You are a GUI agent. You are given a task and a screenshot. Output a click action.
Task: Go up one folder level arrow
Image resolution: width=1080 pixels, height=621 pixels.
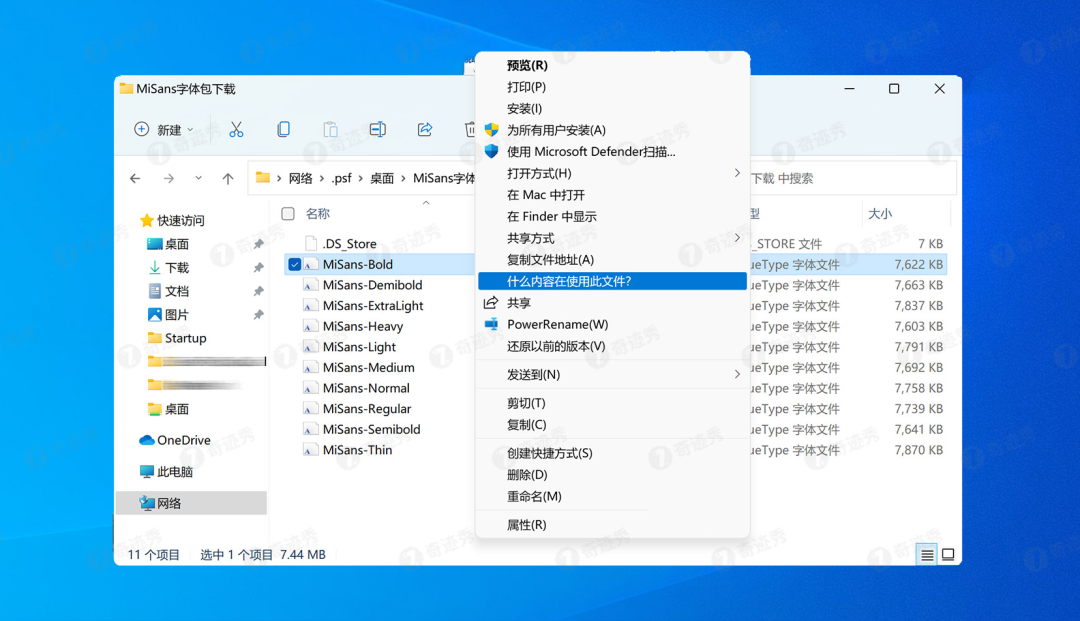(228, 178)
